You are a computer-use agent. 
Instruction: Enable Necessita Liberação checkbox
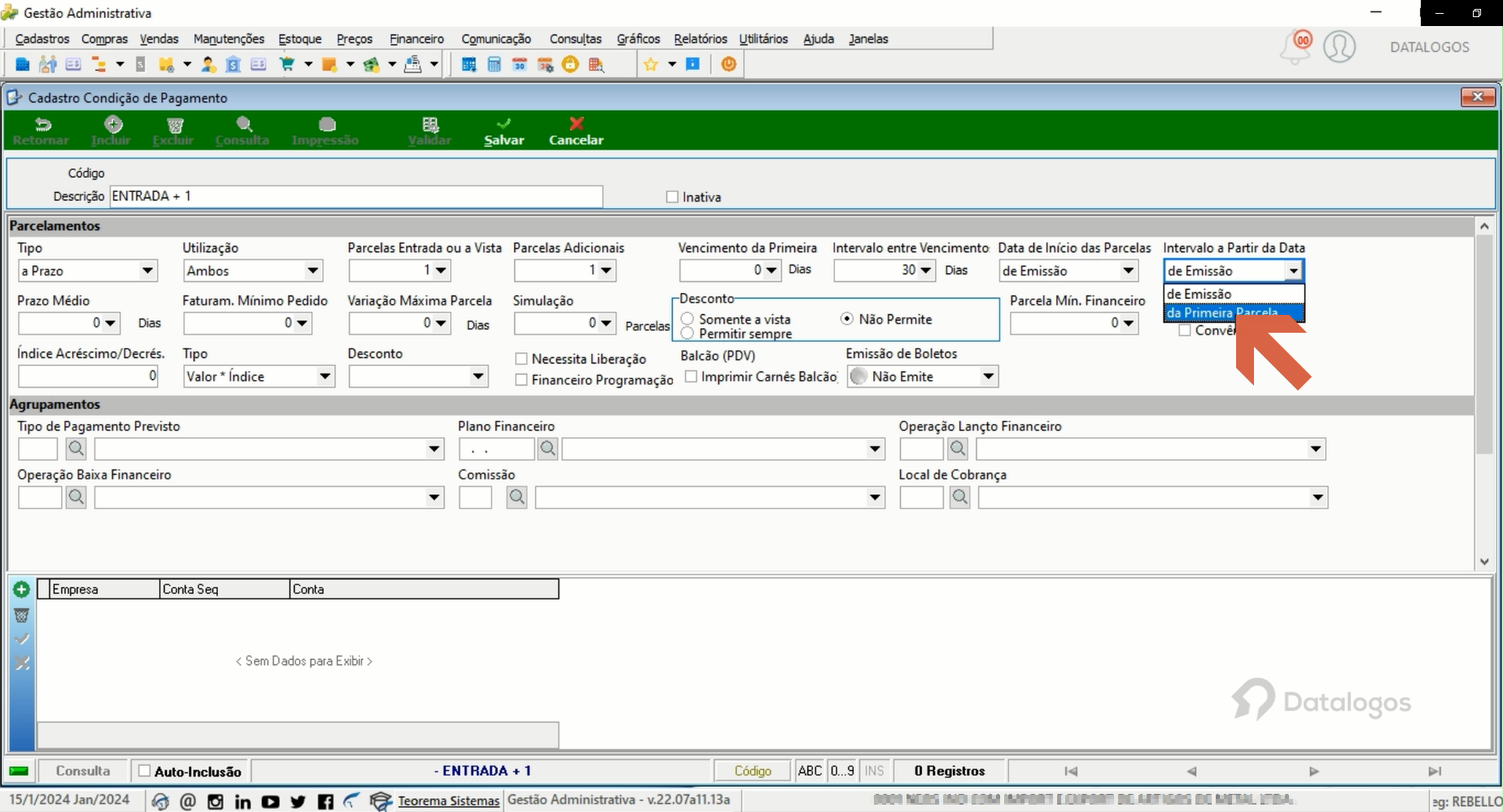coord(522,359)
